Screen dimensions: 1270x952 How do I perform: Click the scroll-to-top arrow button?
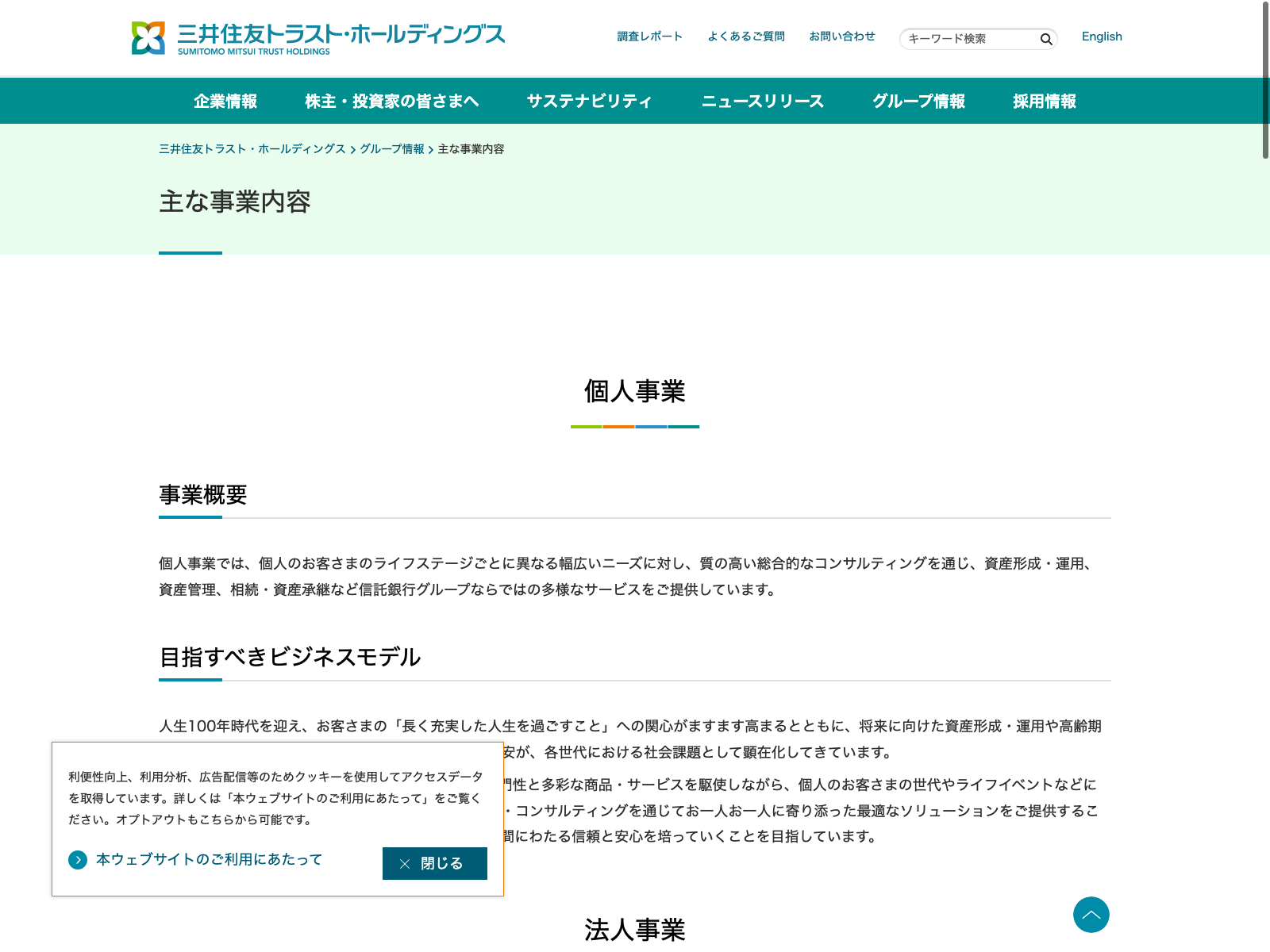point(1091,915)
